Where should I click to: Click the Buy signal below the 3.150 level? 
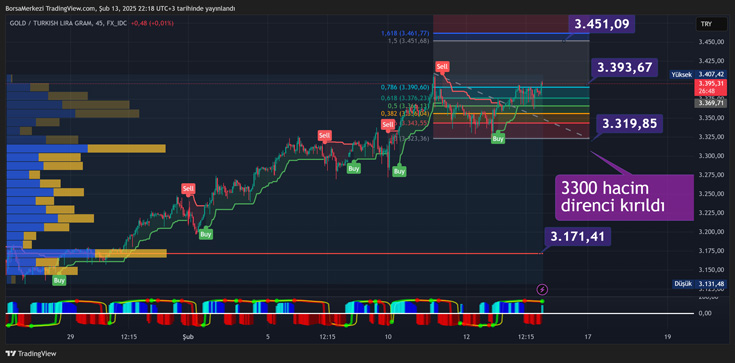click(59, 280)
